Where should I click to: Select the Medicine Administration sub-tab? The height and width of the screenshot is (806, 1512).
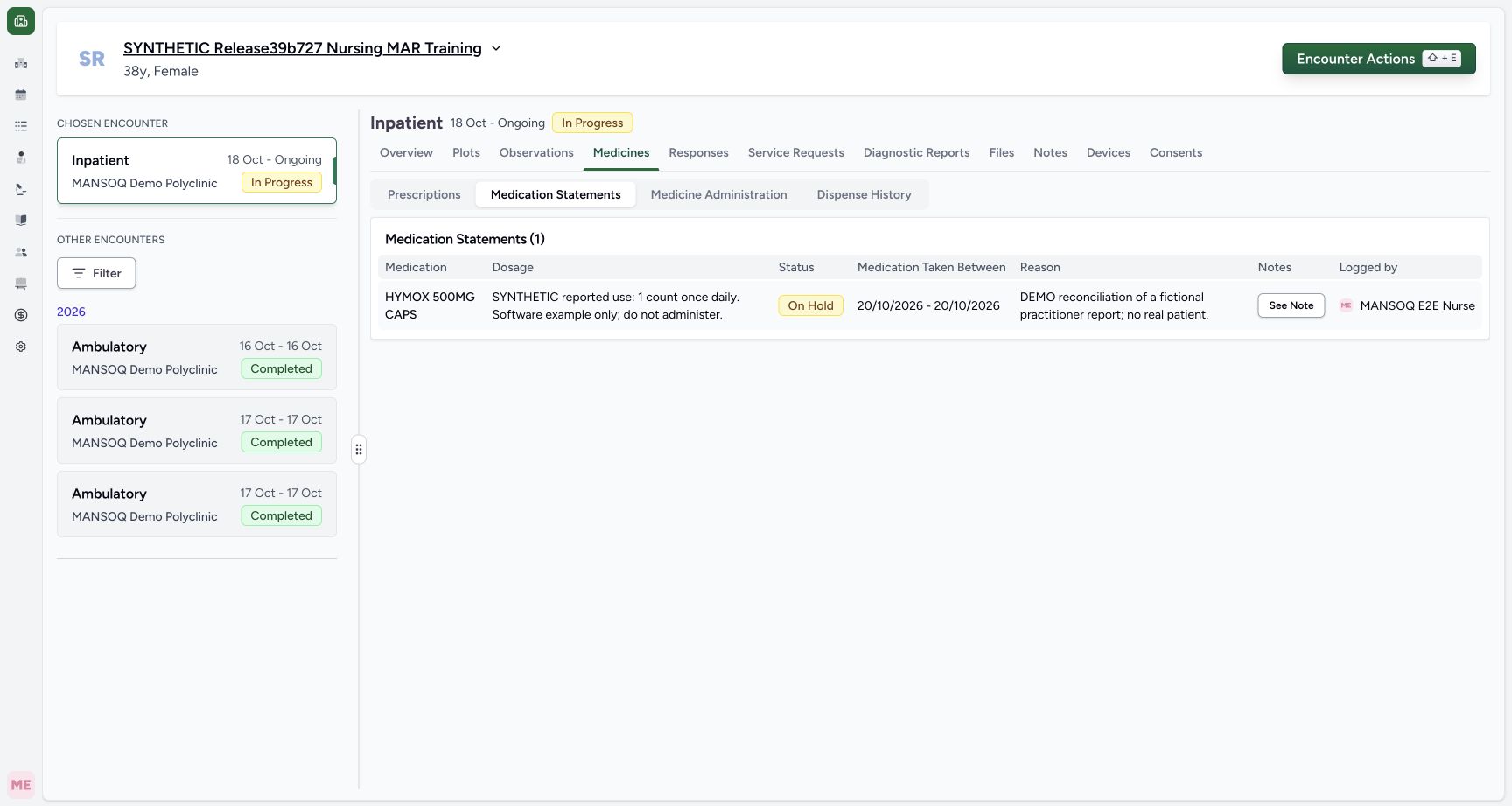point(719,194)
